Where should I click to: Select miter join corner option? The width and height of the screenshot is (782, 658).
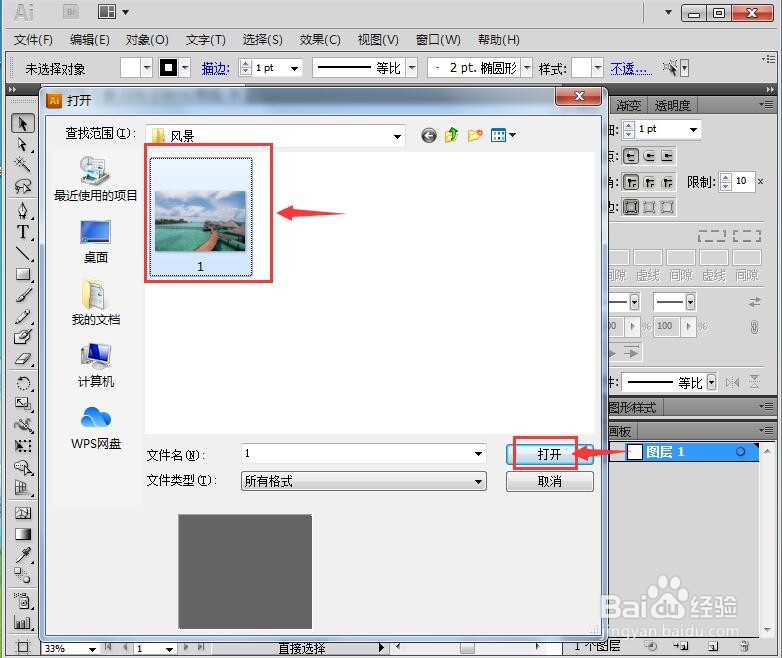pos(631,182)
